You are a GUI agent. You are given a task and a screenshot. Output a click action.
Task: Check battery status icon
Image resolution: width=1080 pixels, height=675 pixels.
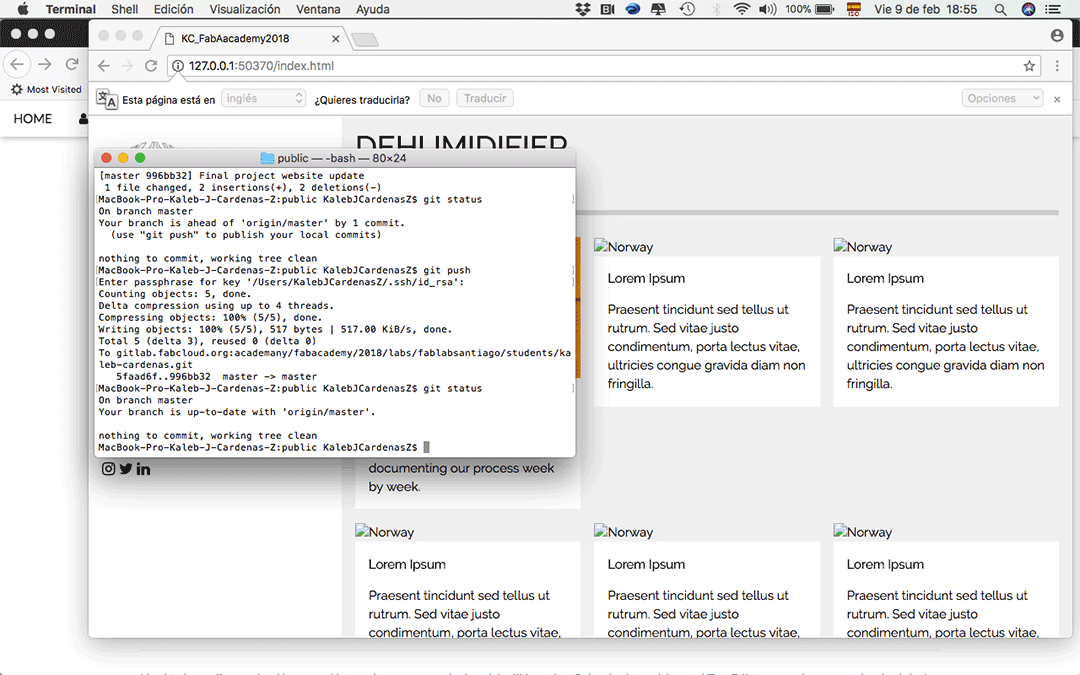coord(824,9)
